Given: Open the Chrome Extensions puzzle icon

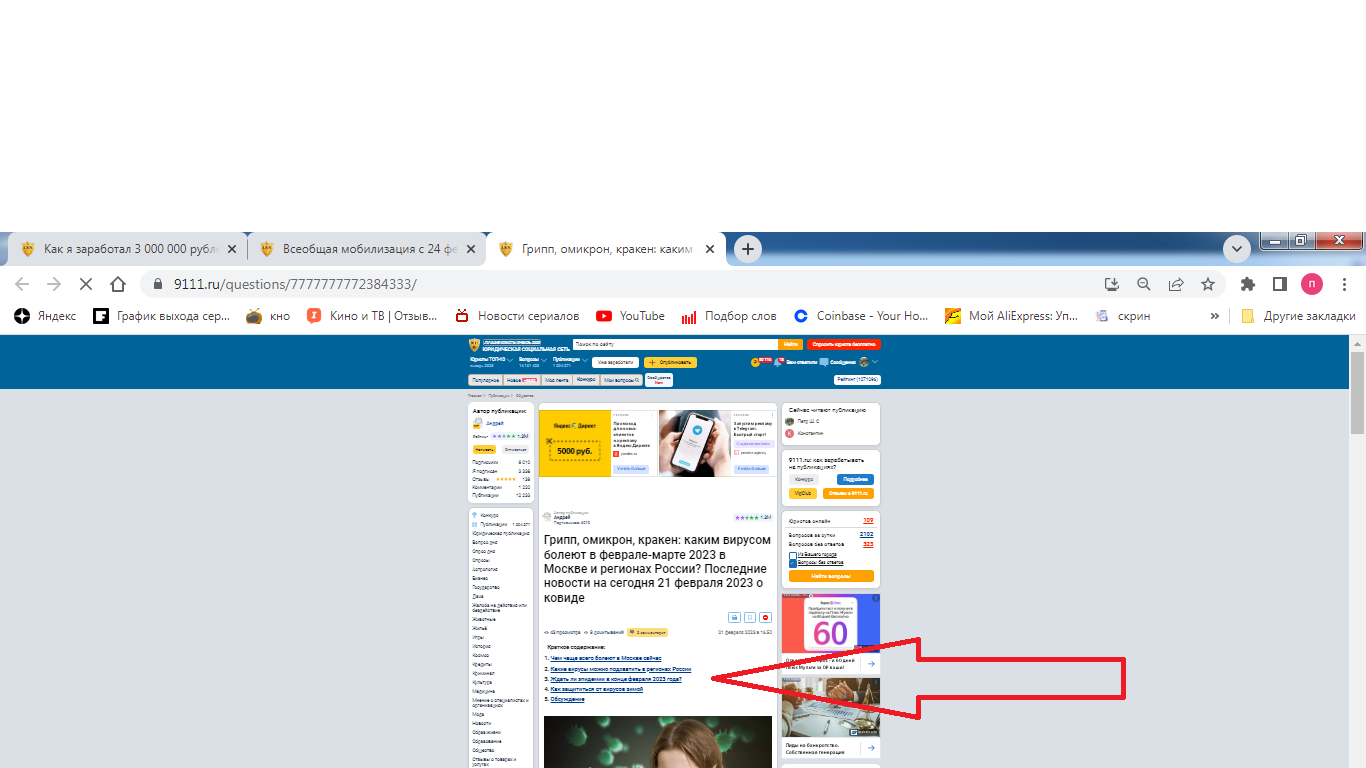Looking at the screenshot, I should pos(1247,284).
